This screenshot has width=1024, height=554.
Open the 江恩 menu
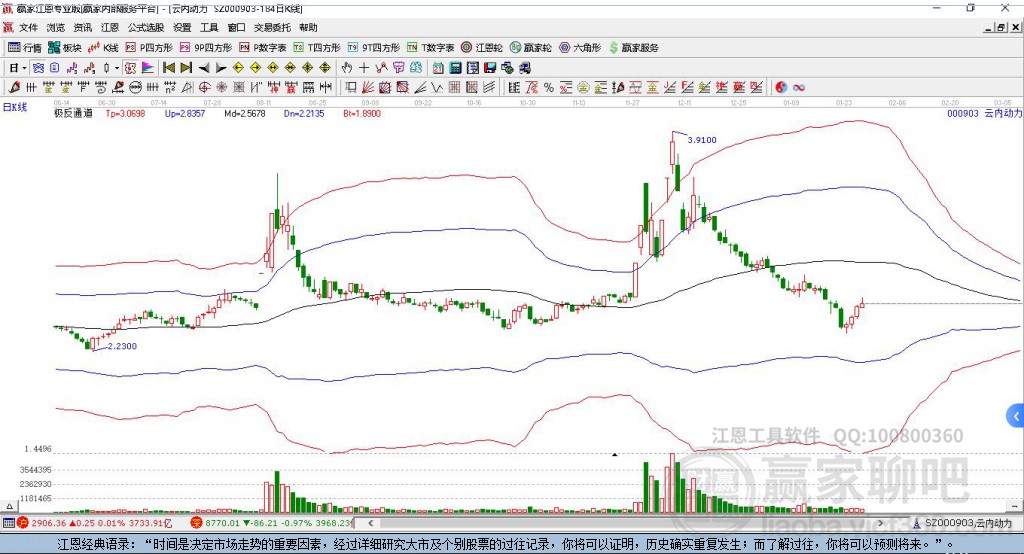click(110, 27)
